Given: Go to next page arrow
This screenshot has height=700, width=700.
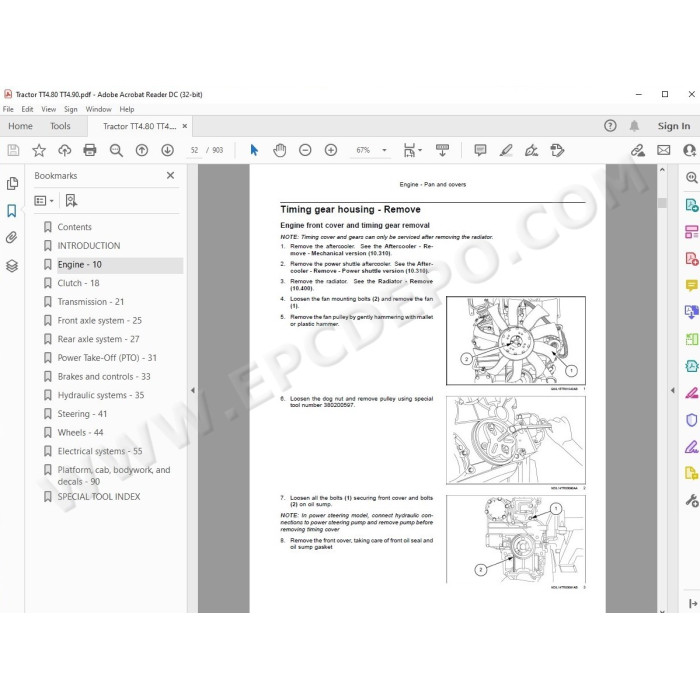Looking at the screenshot, I should 167,150.
